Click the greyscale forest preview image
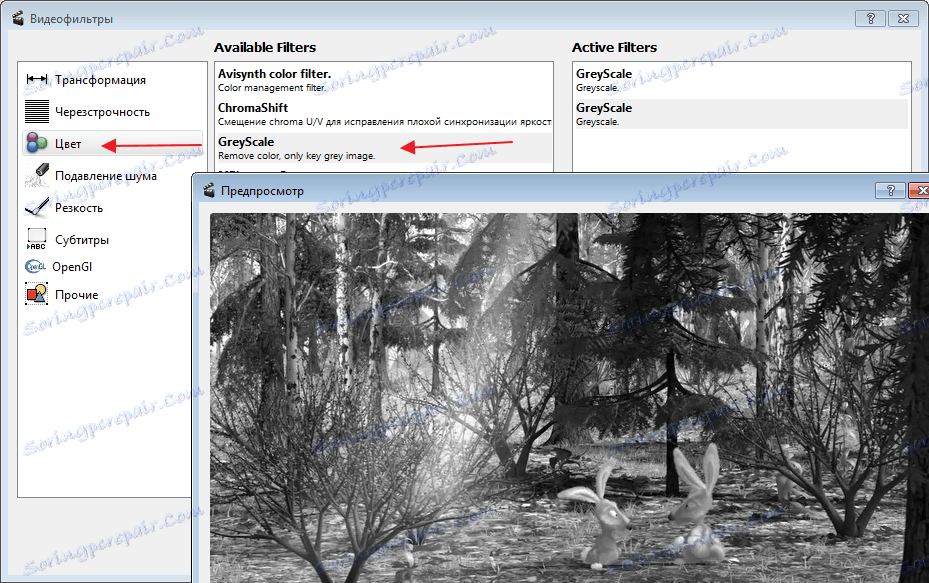Image resolution: width=929 pixels, height=583 pixels. pyautogui.click(x=569, y=398)
